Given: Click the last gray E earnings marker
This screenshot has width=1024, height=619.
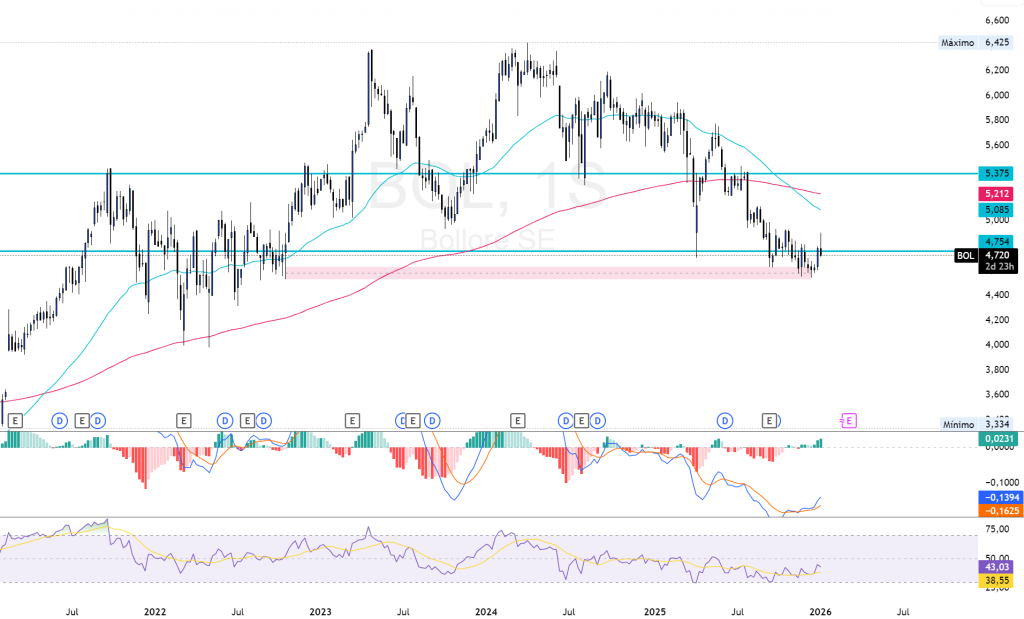Looking at the screenshot, I should click(770, 421).
